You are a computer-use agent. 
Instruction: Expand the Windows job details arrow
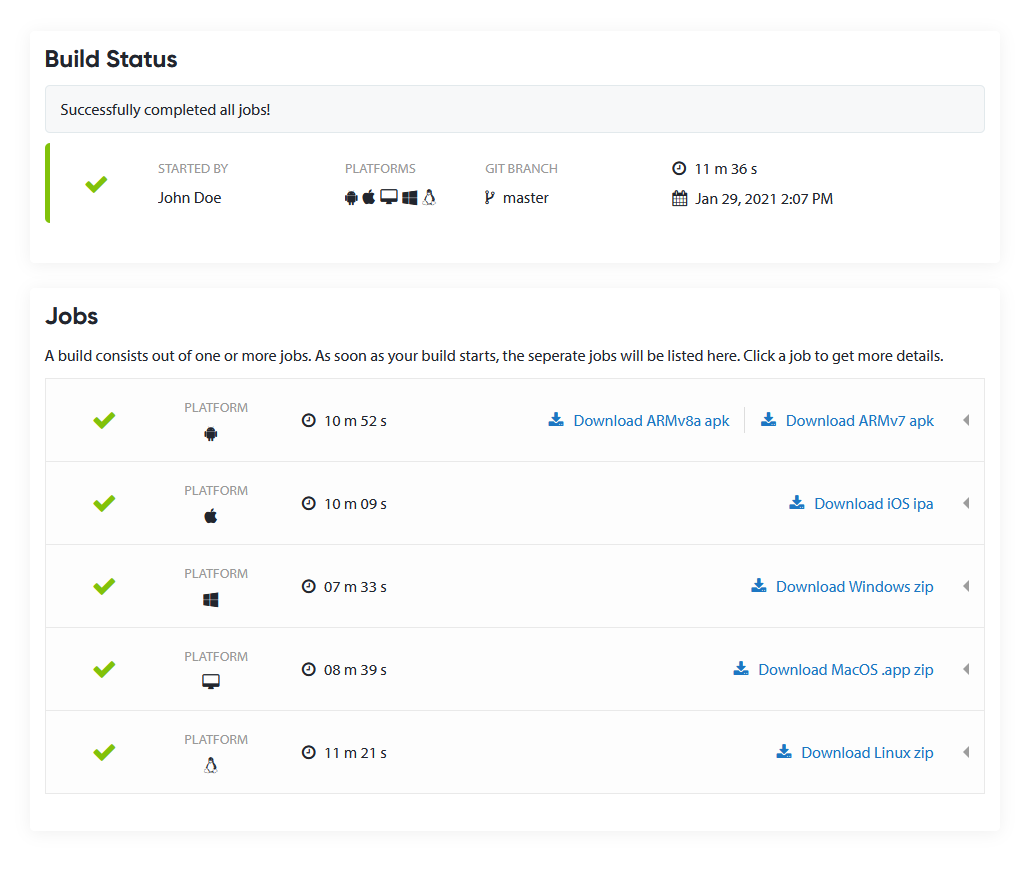click(x=966, y=586)
